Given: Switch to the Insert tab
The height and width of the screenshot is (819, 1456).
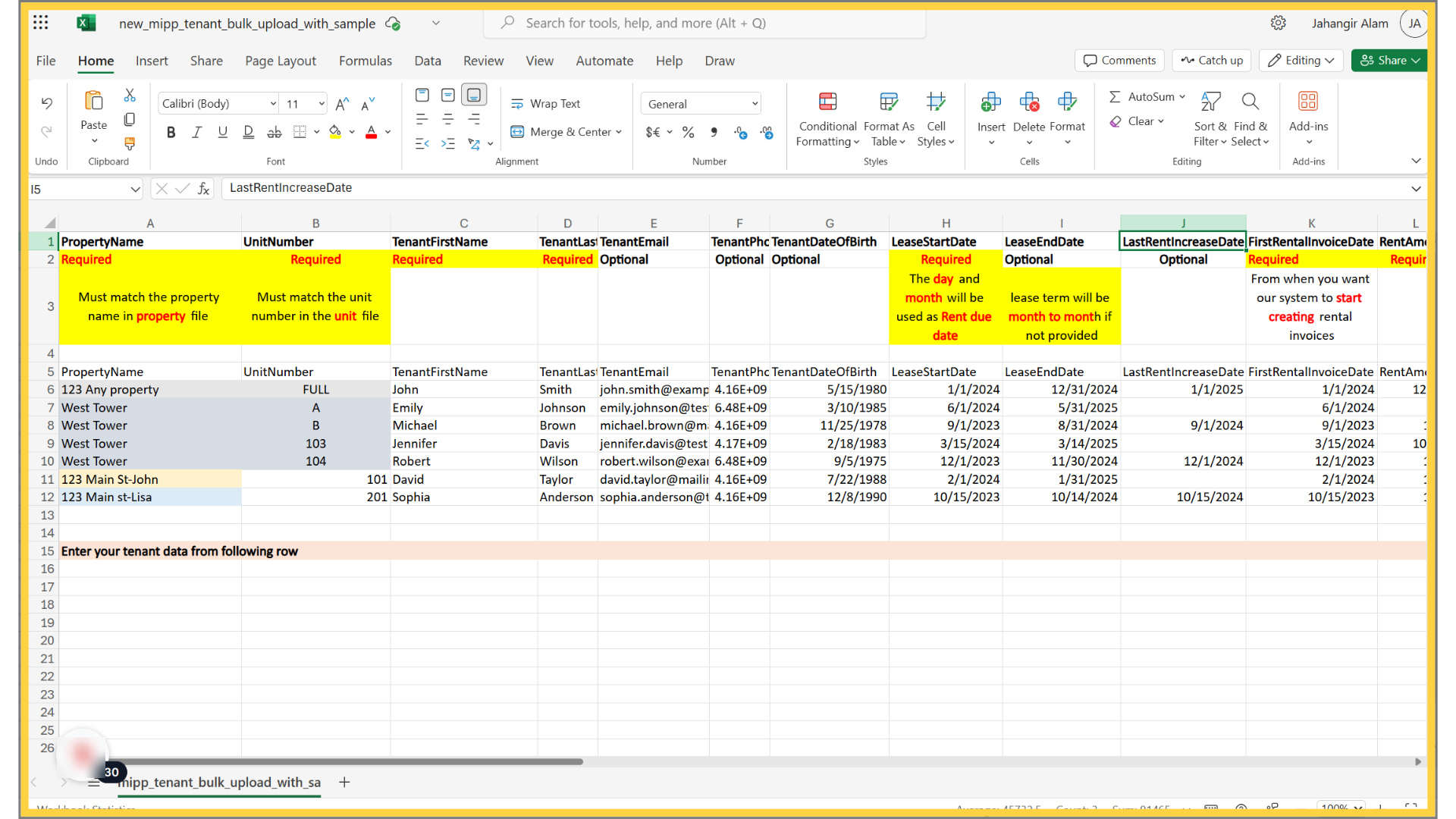Looking at the screenshot, I should pyautogui.click(x=152, y=61).
